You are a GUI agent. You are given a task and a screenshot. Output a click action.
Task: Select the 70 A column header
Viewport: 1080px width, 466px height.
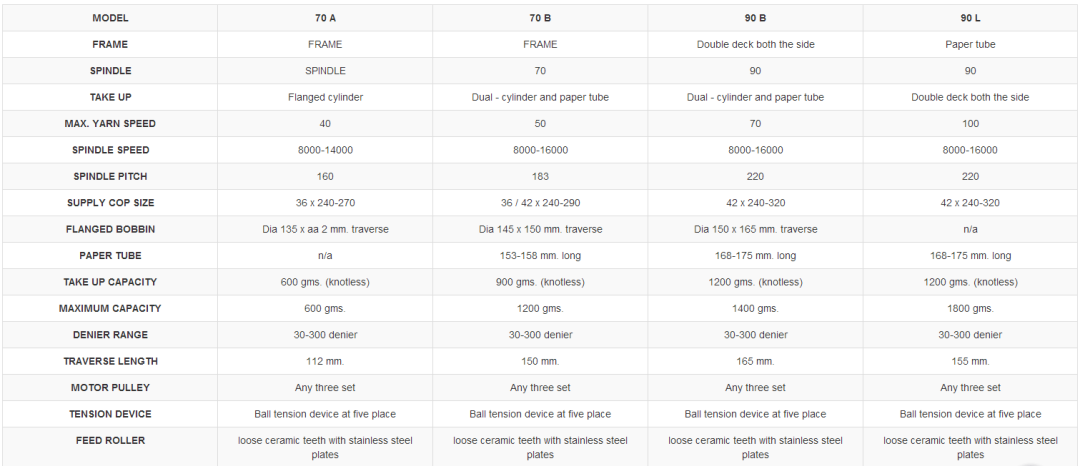tap(325, 18)
